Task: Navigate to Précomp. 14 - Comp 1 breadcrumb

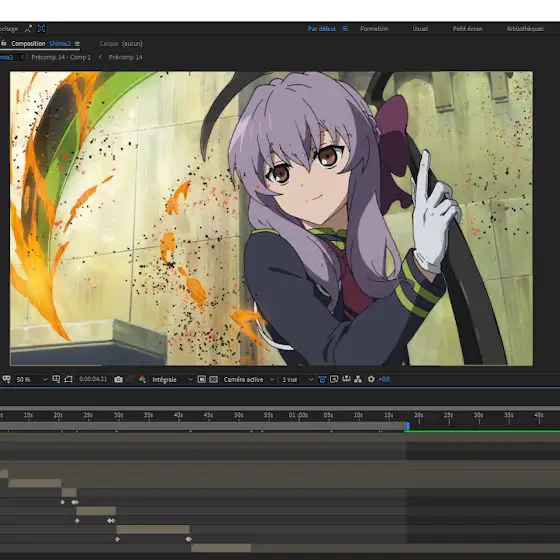Action: (x=61, y=57)
